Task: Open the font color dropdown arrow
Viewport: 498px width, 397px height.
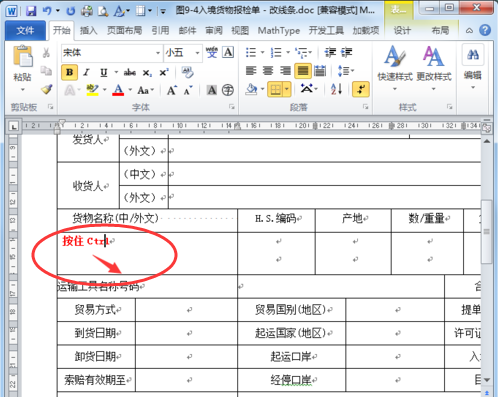Action: coord(130,90)
